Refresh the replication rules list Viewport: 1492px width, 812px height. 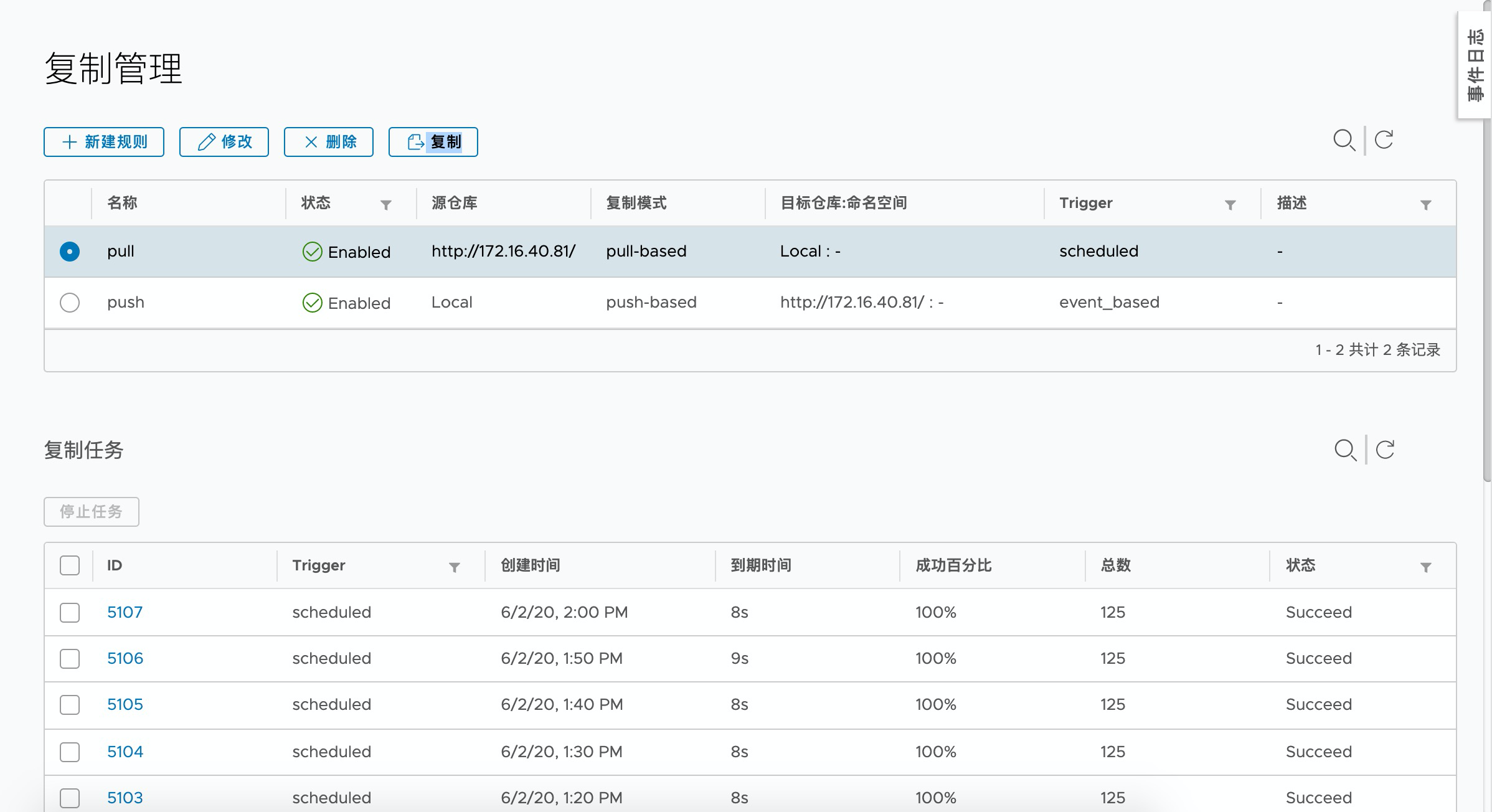(1384, 140)
